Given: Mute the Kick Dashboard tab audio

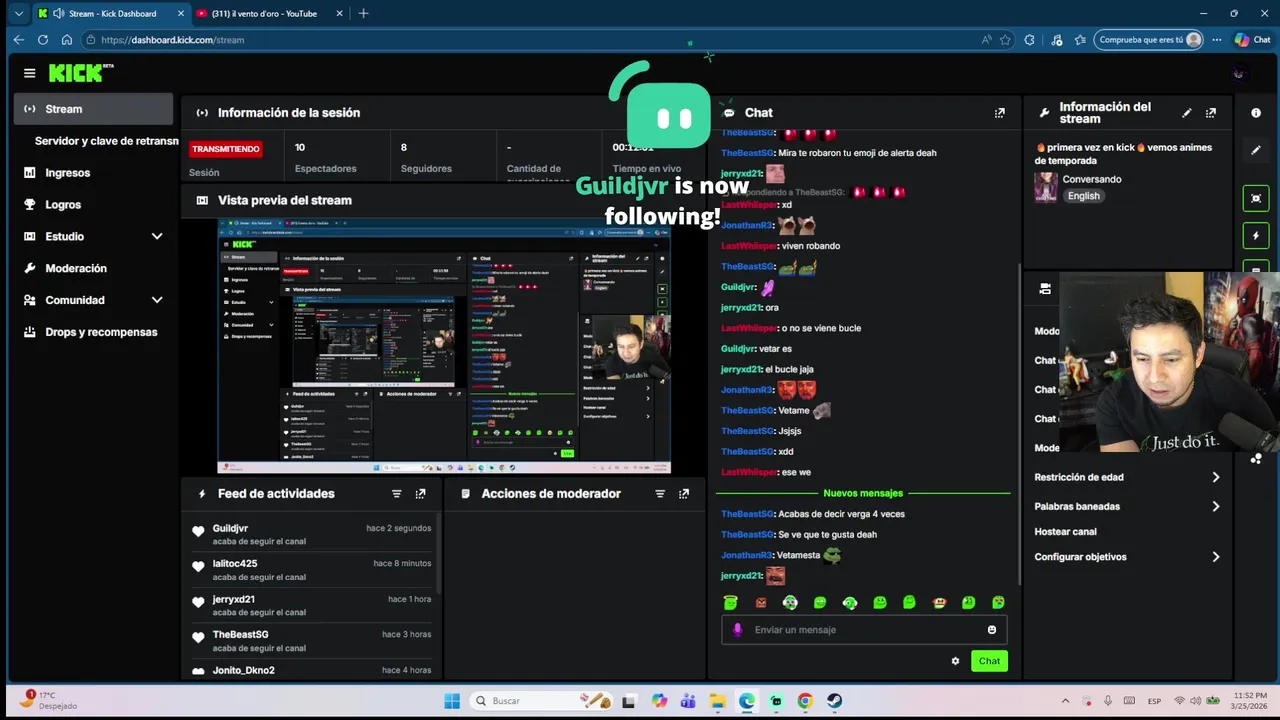Looking at the screenshot, I should point(58,14).
